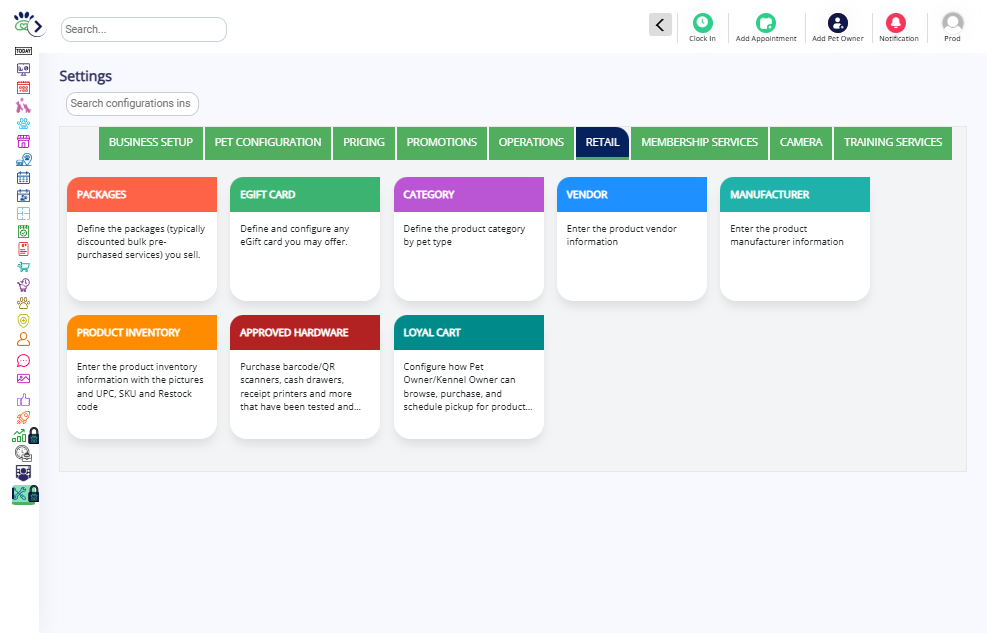Open the Notification bell
This screenshot has width=987, height=633.
point(896,23)
